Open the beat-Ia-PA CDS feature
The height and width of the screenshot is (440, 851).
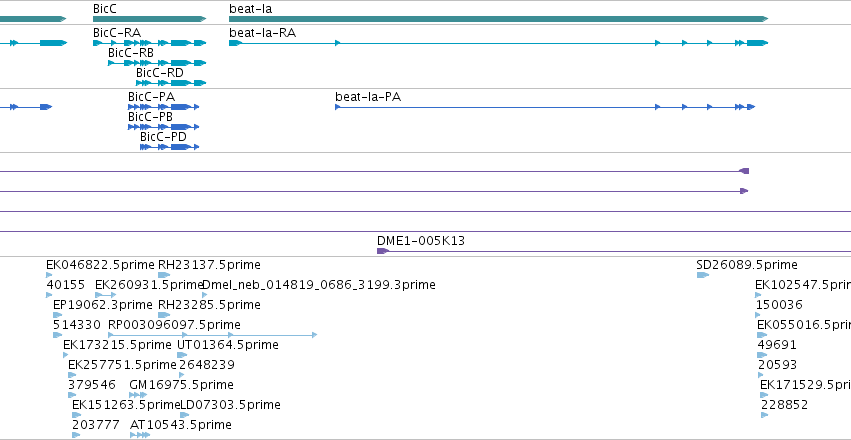tap(545, 107)
